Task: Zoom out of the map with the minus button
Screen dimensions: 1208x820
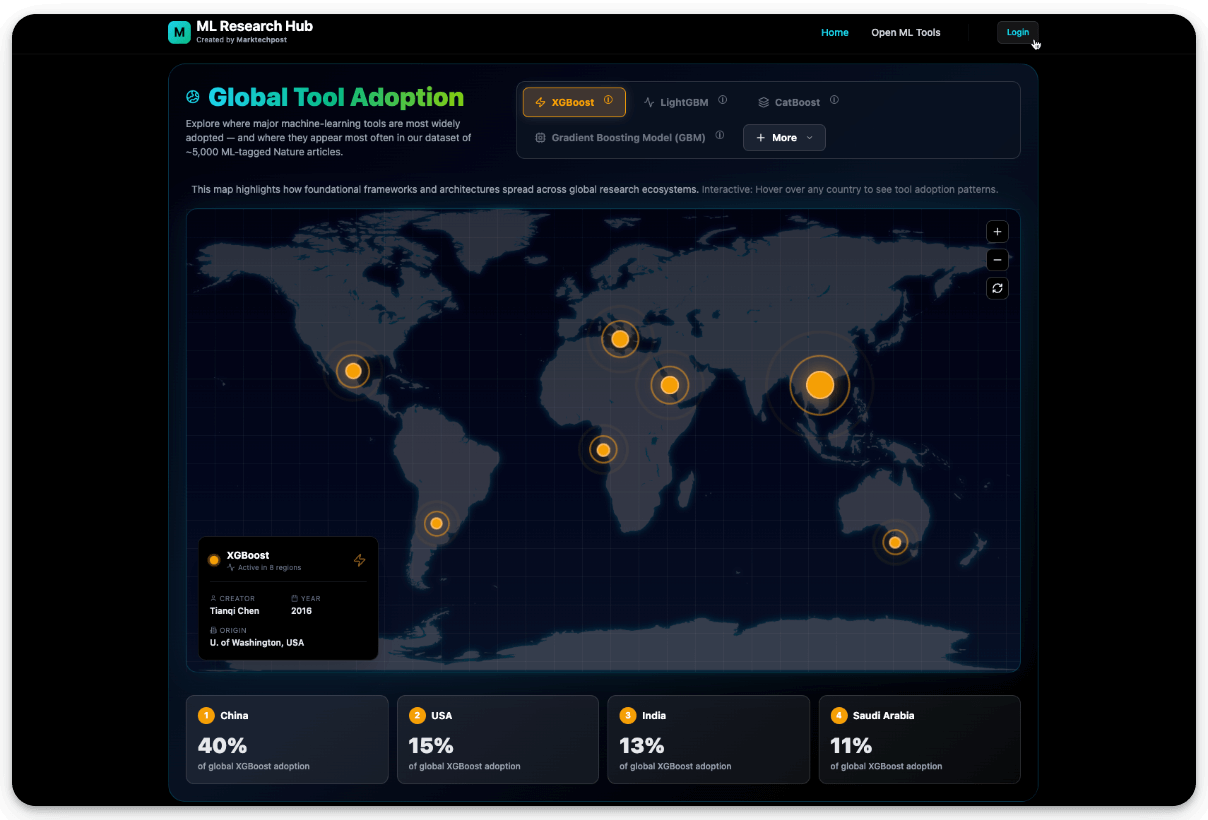Action: pyautogui.click(x=997, y=260)
